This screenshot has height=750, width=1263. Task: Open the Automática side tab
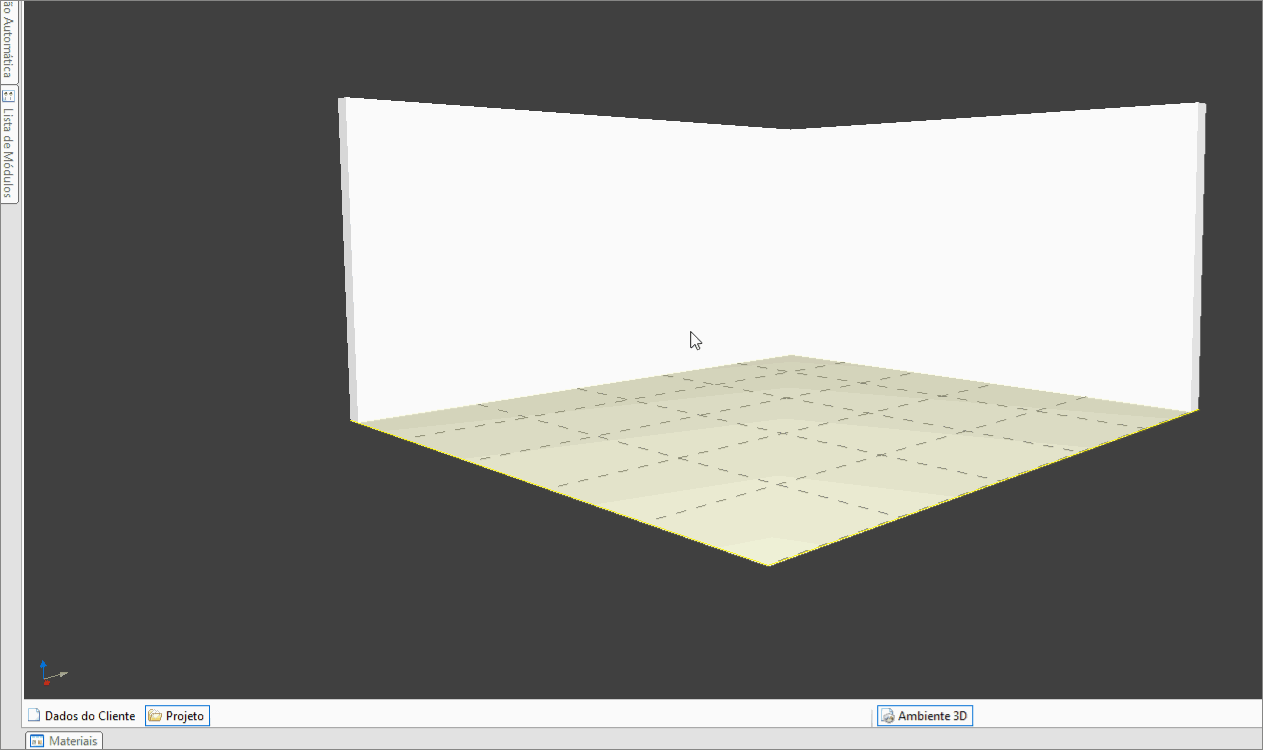click(8, 41)
